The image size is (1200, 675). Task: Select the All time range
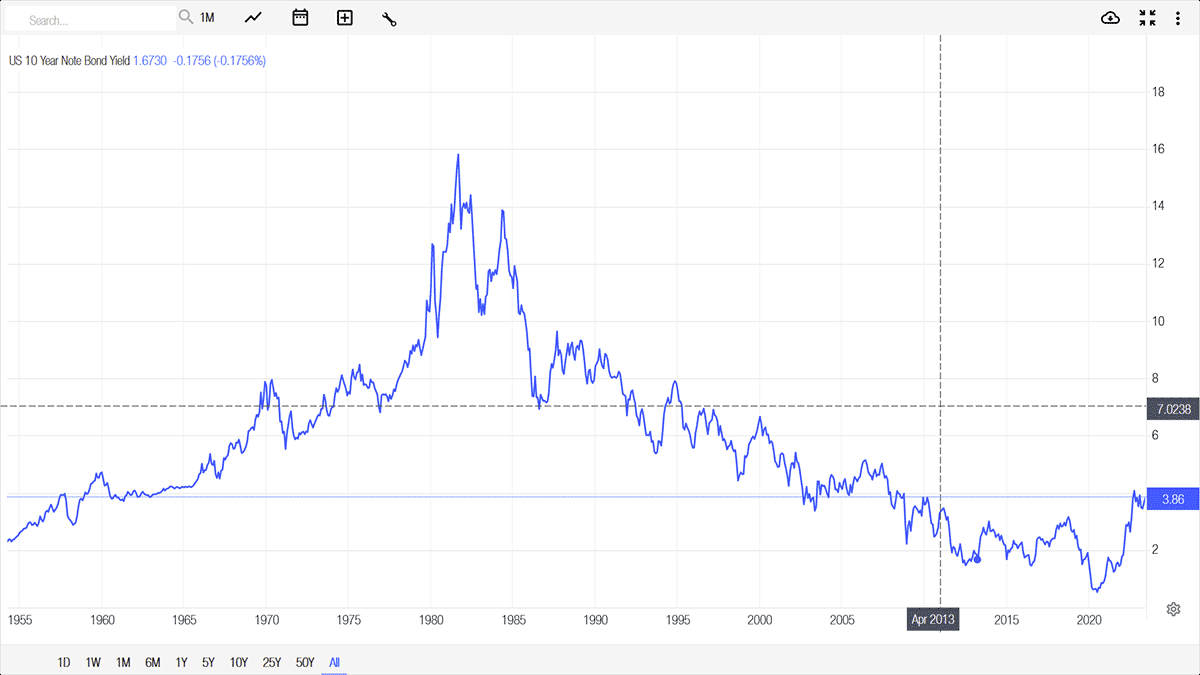334,662
